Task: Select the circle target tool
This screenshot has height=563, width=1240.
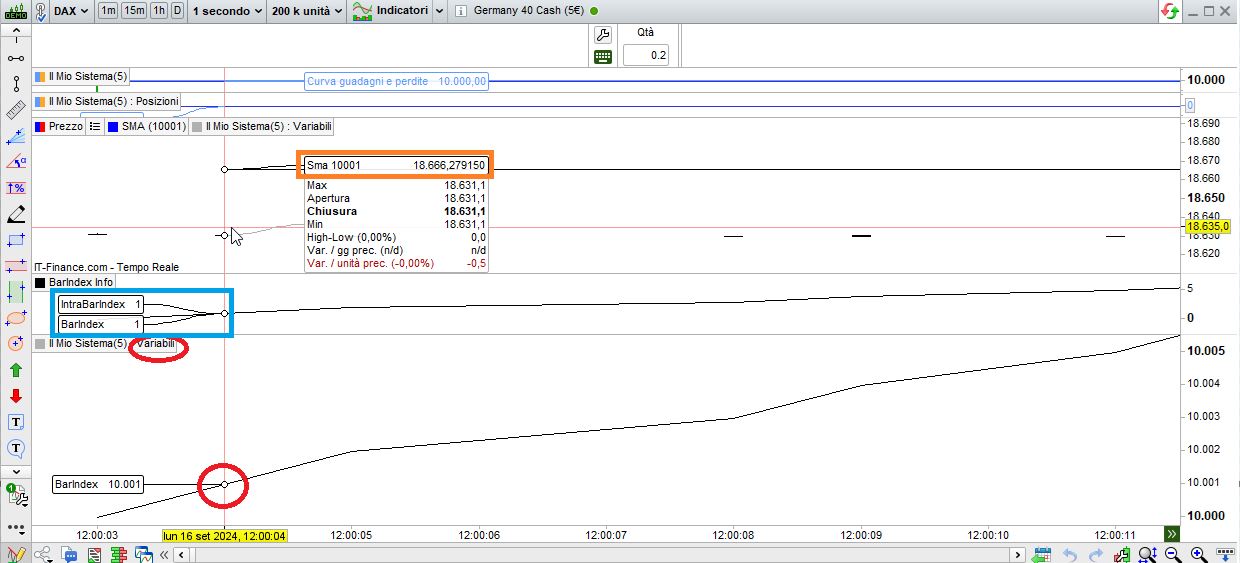Action: (x=16, y=344)
